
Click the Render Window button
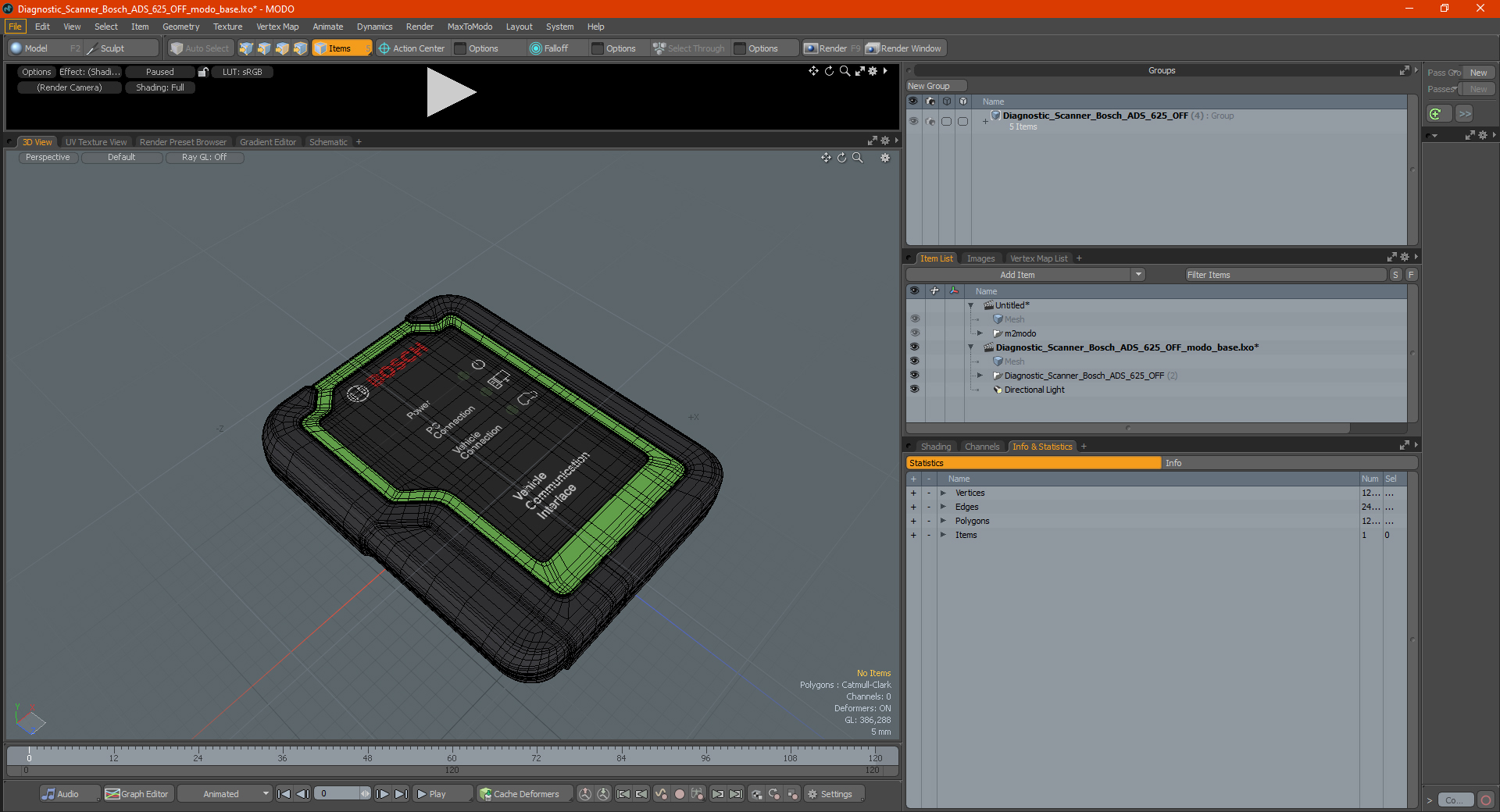point(905,48)
